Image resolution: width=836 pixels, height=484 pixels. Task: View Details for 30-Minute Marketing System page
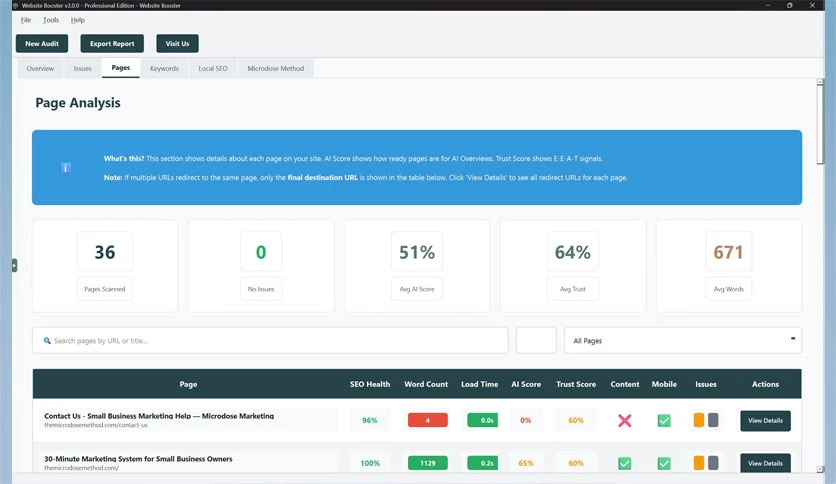[x=765, y=463]
